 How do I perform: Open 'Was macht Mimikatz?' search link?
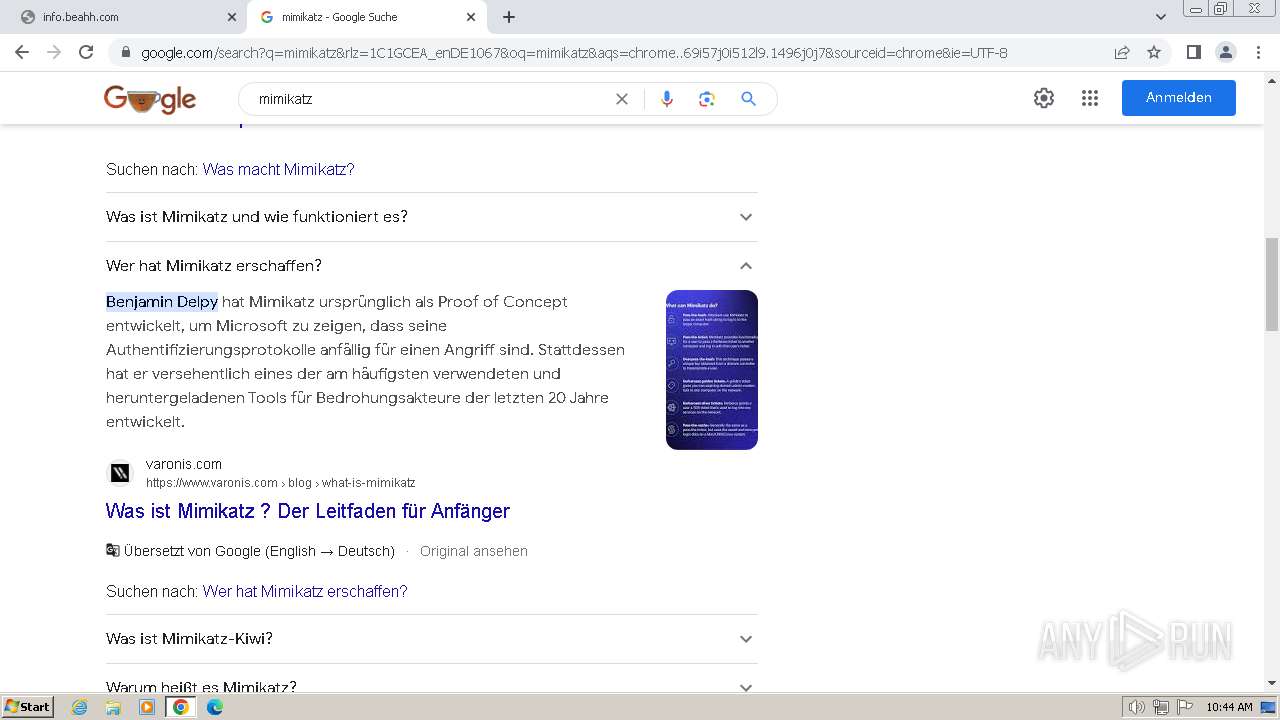[278, 169]
